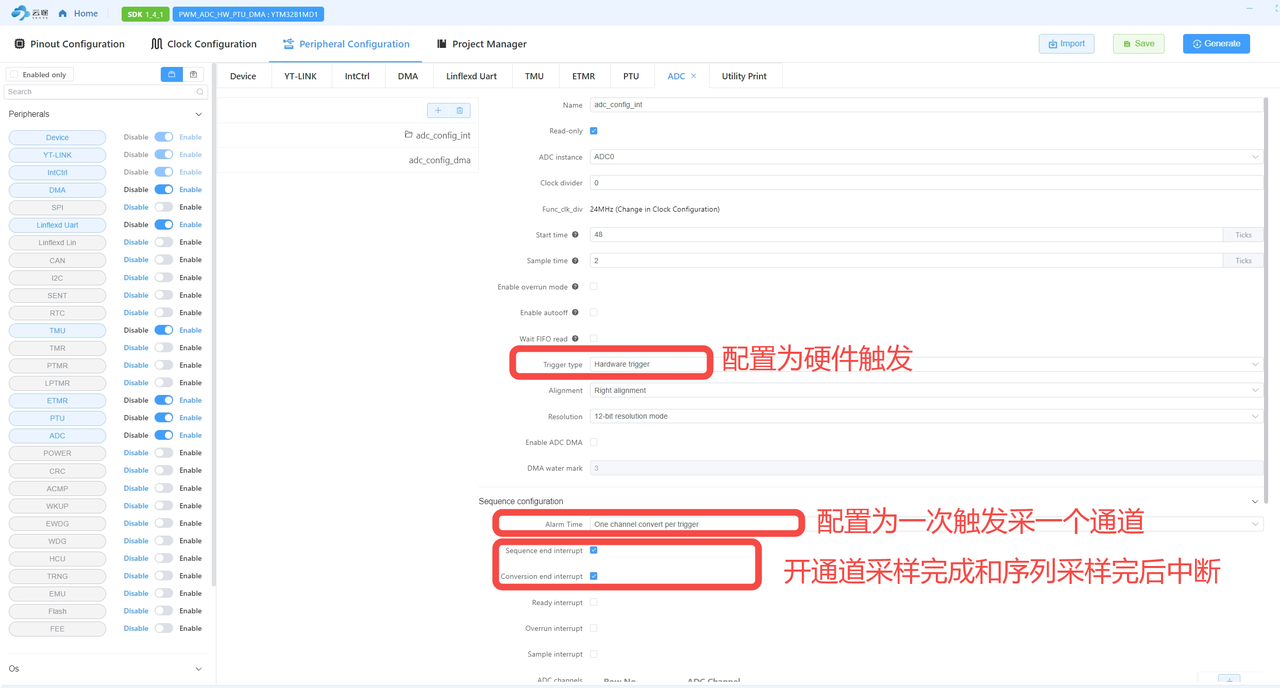Select the Linflexd Uart sidebar item
The height and width of the screenshot is (688, 1280).
(57, 225)
